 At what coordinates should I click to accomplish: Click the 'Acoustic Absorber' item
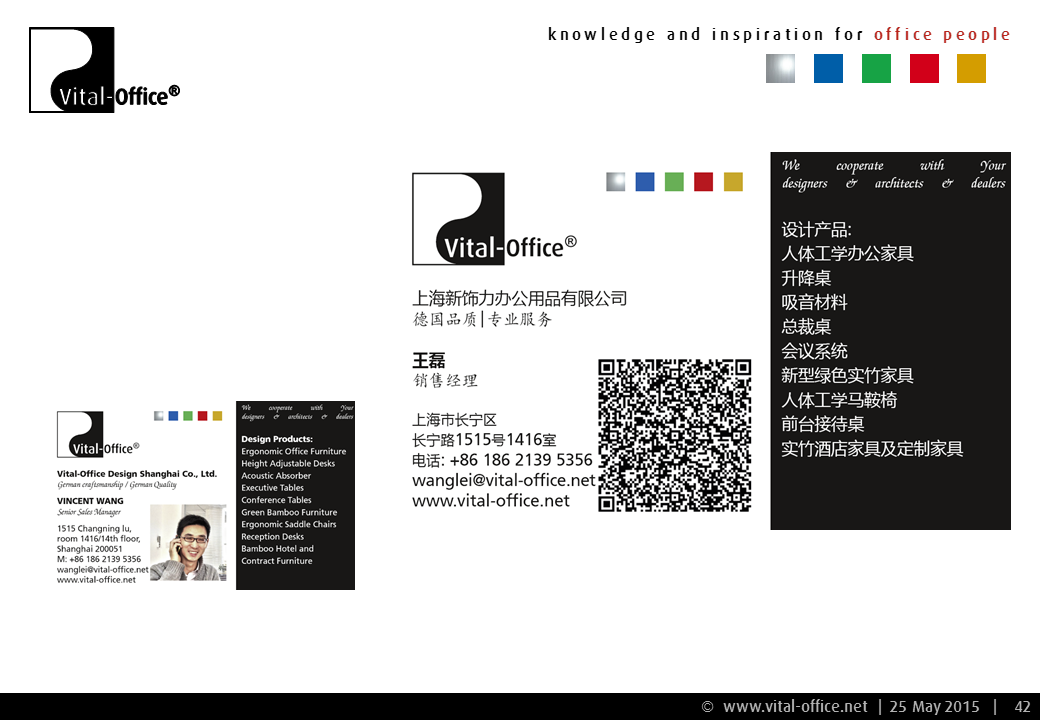[276, 475]
